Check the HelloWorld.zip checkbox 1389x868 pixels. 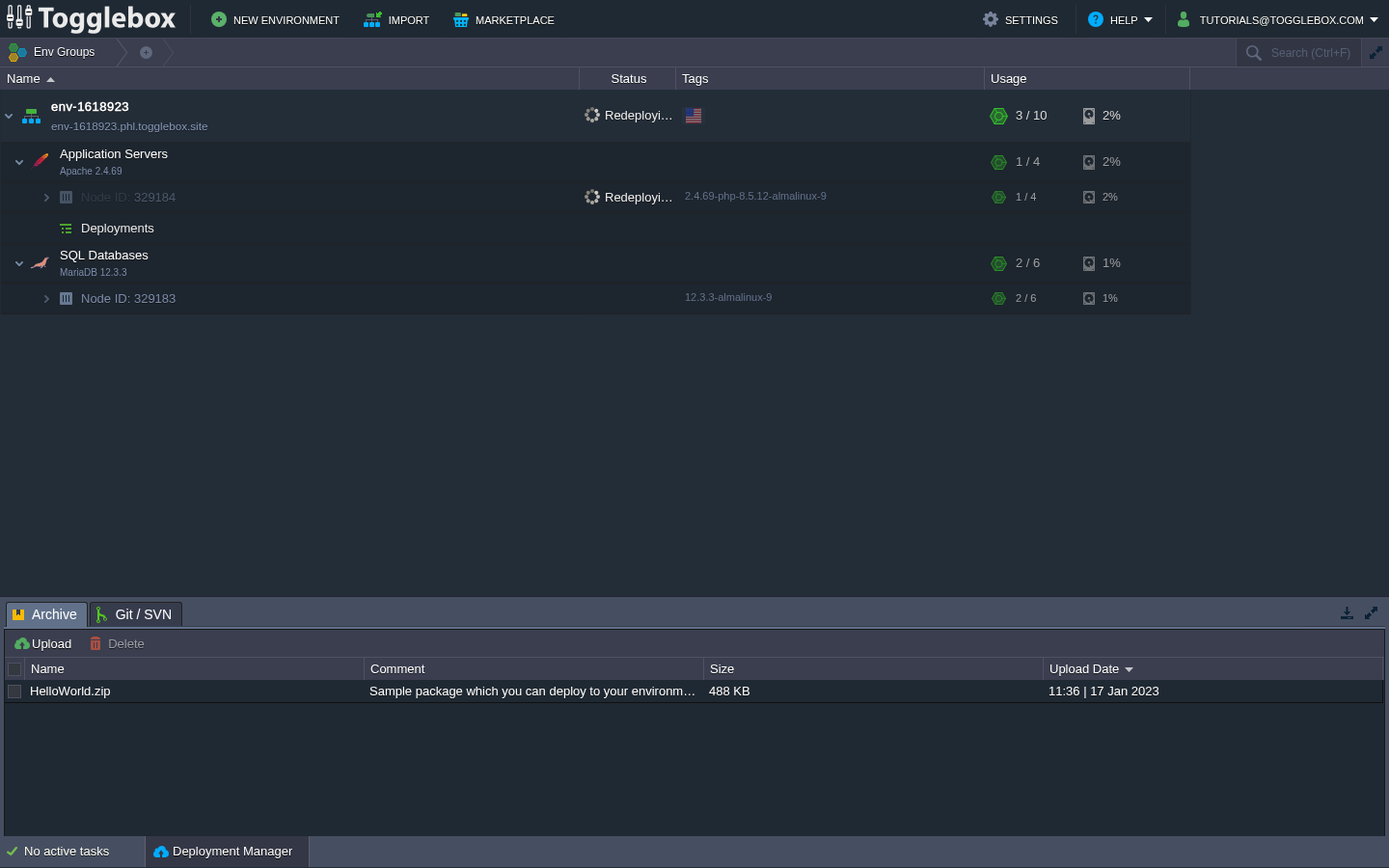click(x=14, y=692)
